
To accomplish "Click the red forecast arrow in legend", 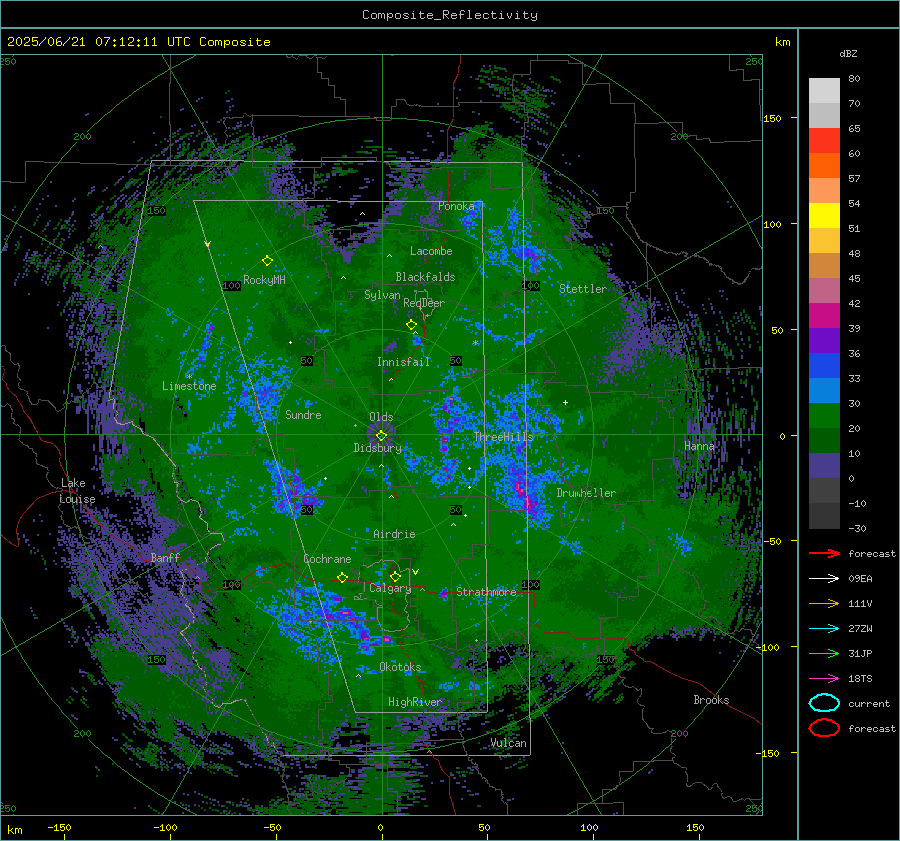I will click(824, 553).
